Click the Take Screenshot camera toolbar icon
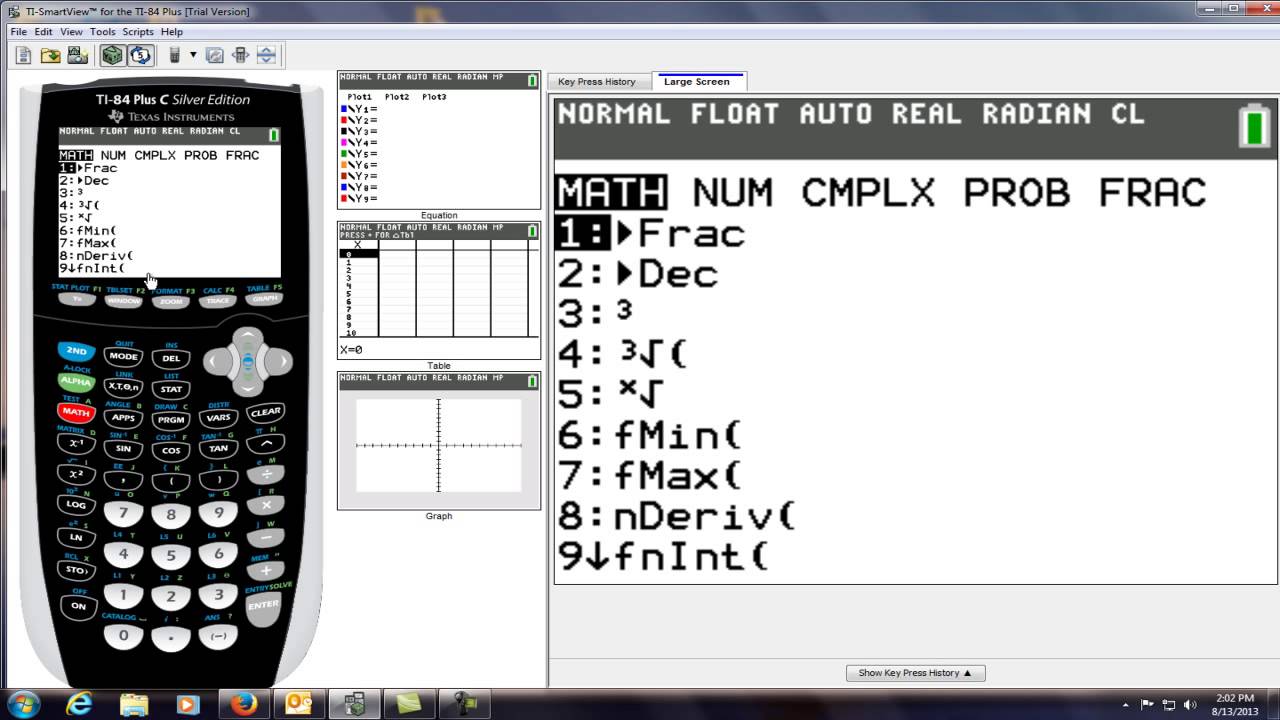The height and width of the screenshot is (720, 1280). [77, 55]
